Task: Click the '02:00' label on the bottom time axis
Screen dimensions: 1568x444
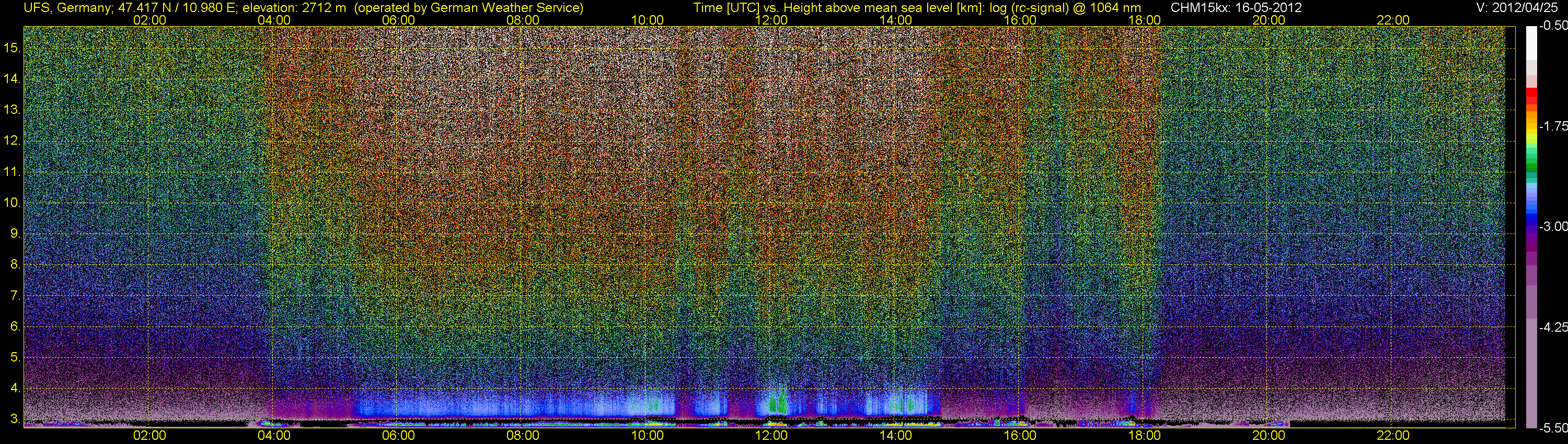Action: tap(149, 436)
